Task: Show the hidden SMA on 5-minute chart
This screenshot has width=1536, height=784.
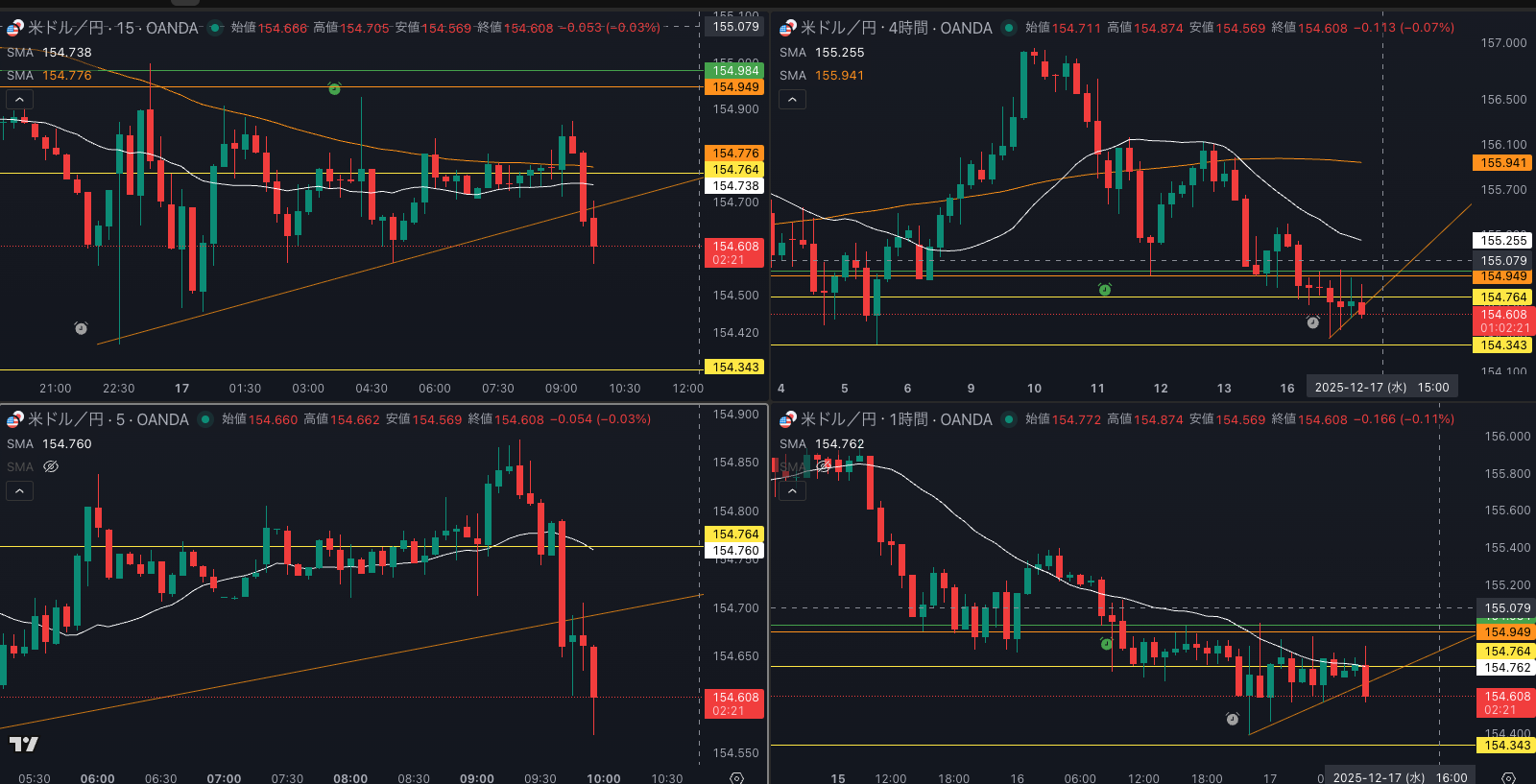Action: [51, 466]
